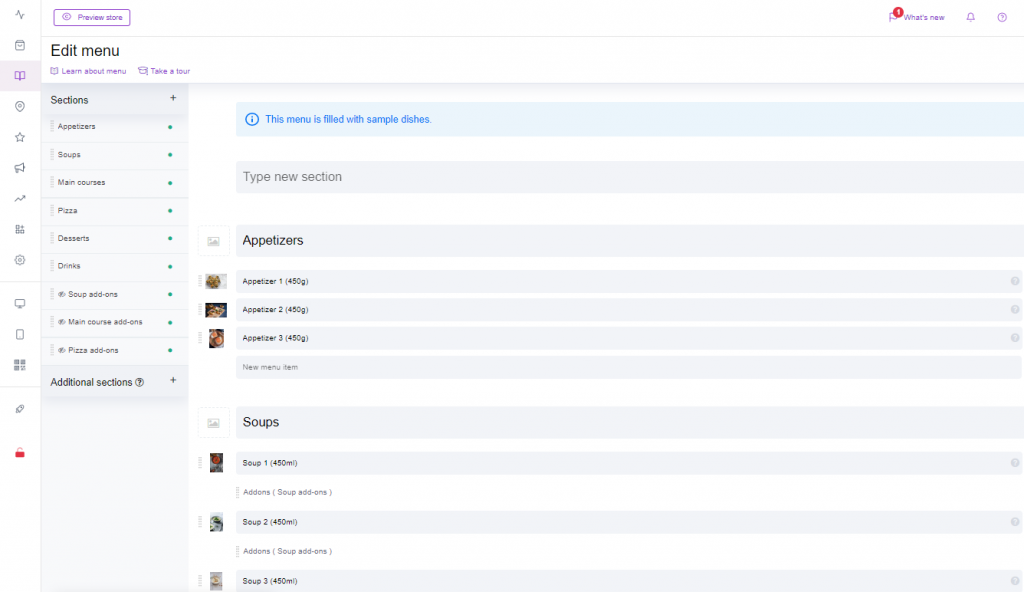
Task: Select Desserts in Sections list
Action: tap(74, 239)
